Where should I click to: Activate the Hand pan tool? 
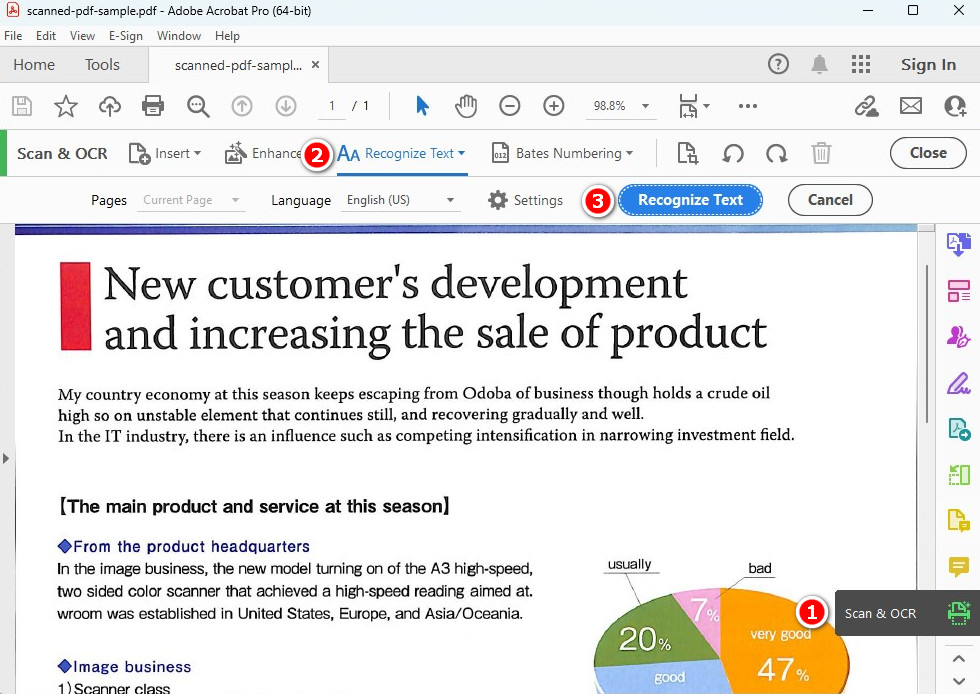pos(466,106)
